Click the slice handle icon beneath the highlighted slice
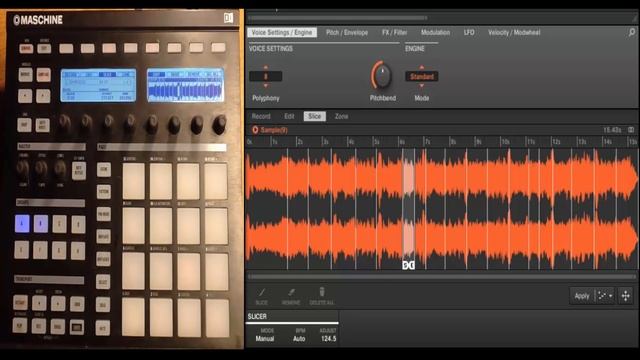Viewport: 640px width, 360px height. coord(409,265)
